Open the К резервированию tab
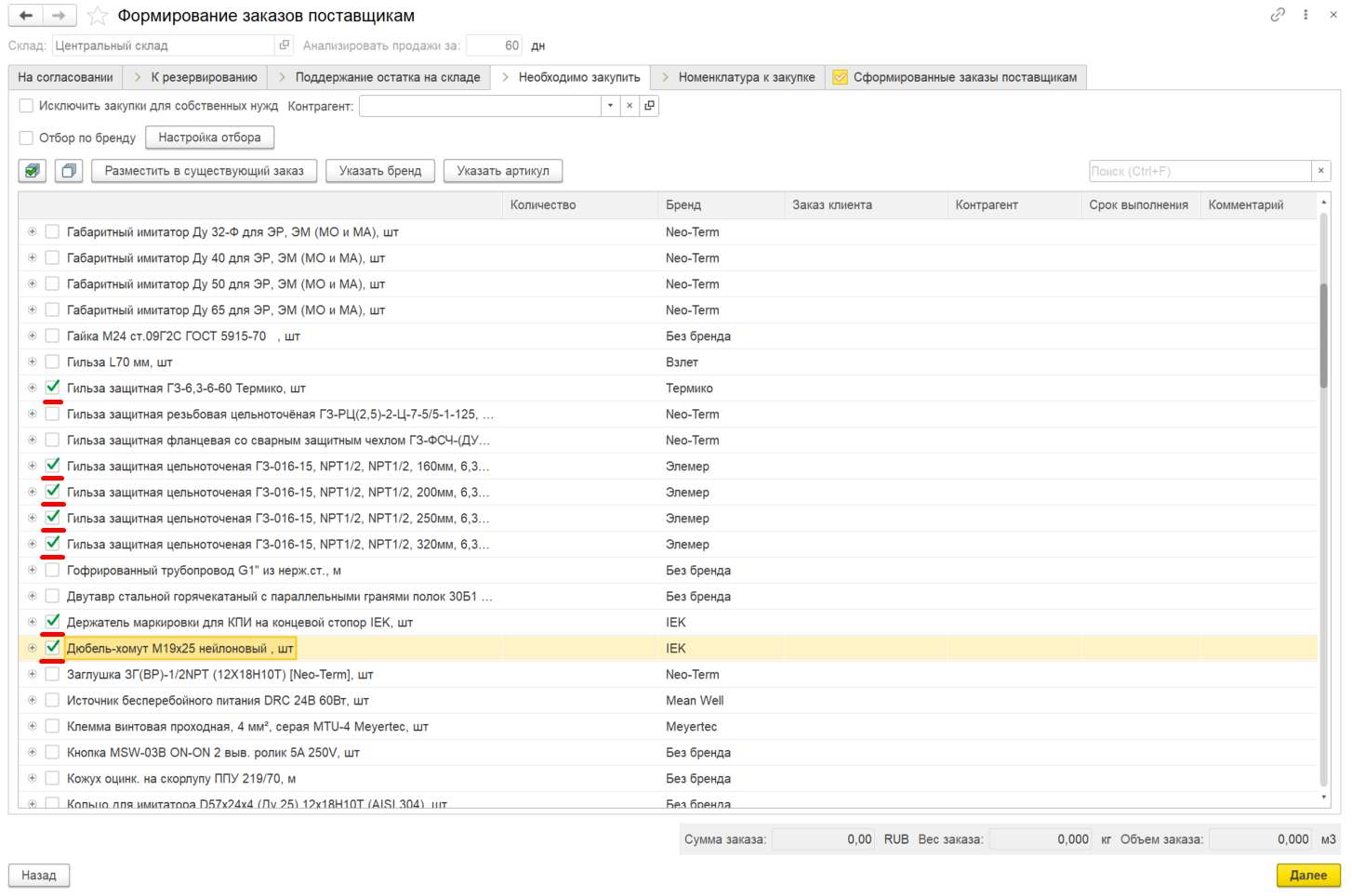The width and height of the screenshot is (1352, 896). tap(195, 77)
